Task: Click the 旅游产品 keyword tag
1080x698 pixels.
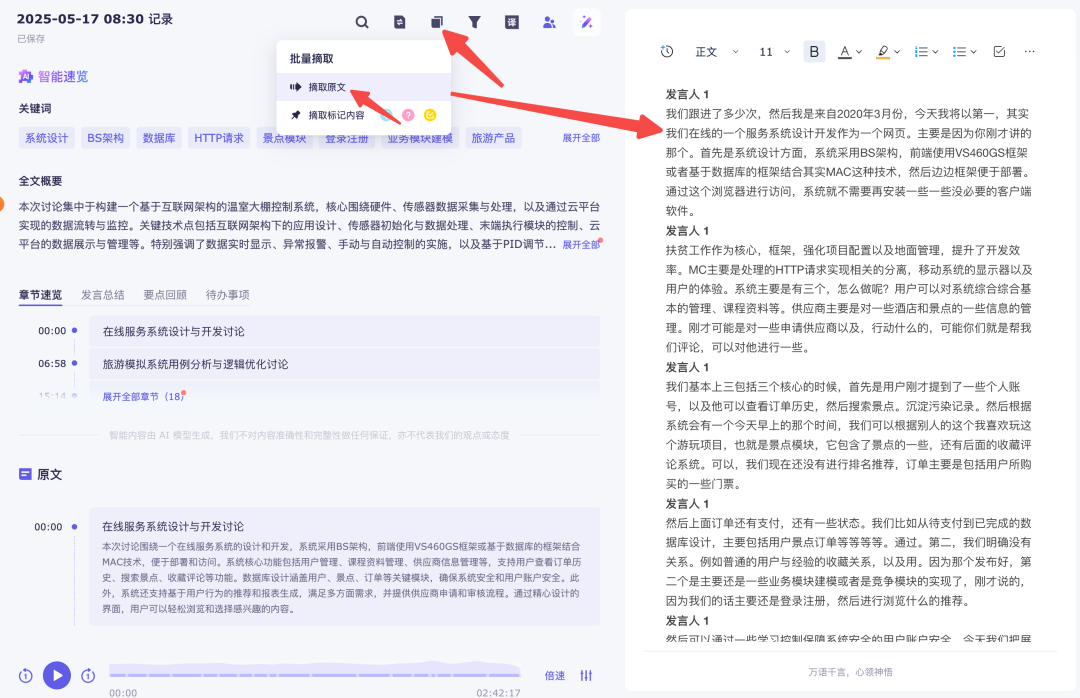Action: tap(493, 138)
